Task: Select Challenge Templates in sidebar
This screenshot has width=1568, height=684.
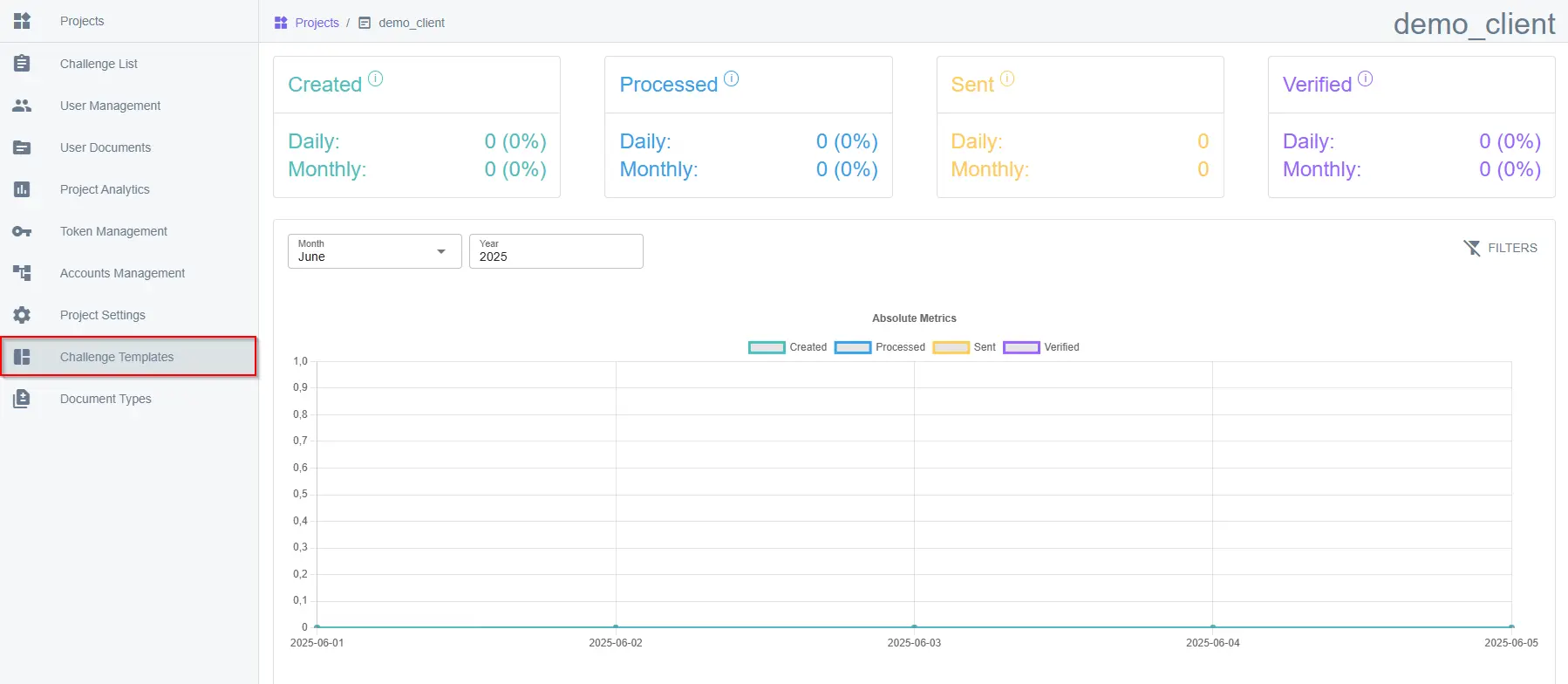Action: tap(117, 357)
